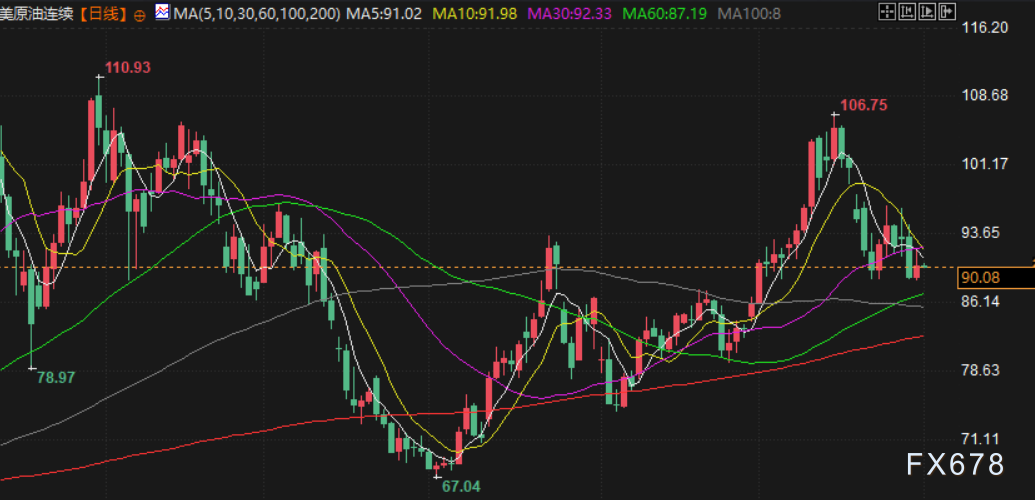Click the orange crosshair target icon after 日线
Viewport: 1035px width, 500px height.
point(139,15)
